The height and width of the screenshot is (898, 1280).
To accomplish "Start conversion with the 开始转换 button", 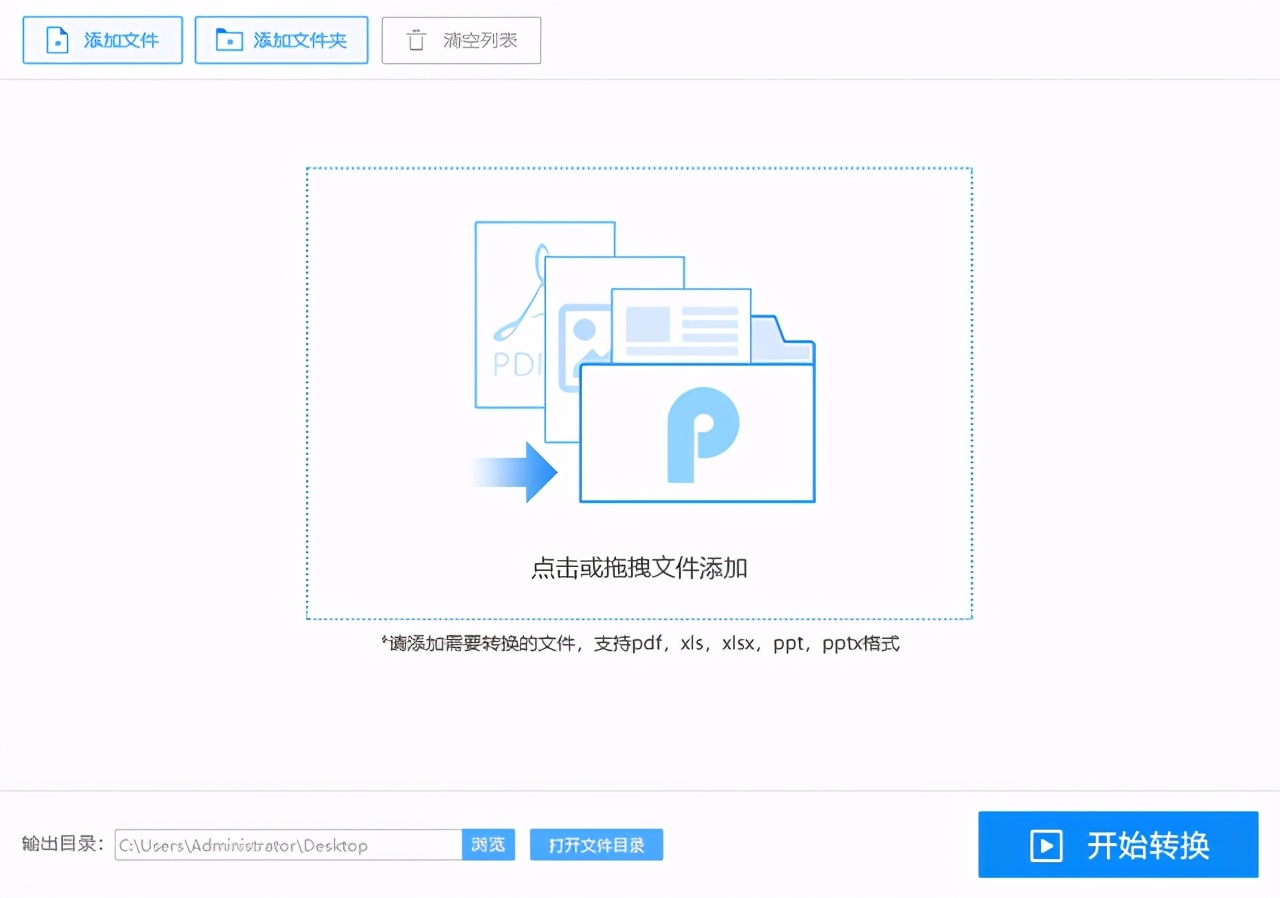I will (x=1117, y=845).
